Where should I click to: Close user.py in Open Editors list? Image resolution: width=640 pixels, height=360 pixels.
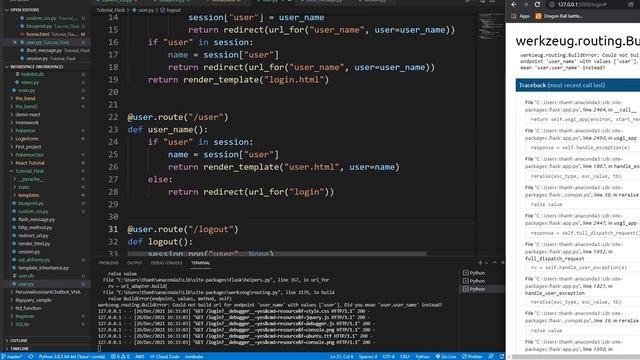coord(15,42)
